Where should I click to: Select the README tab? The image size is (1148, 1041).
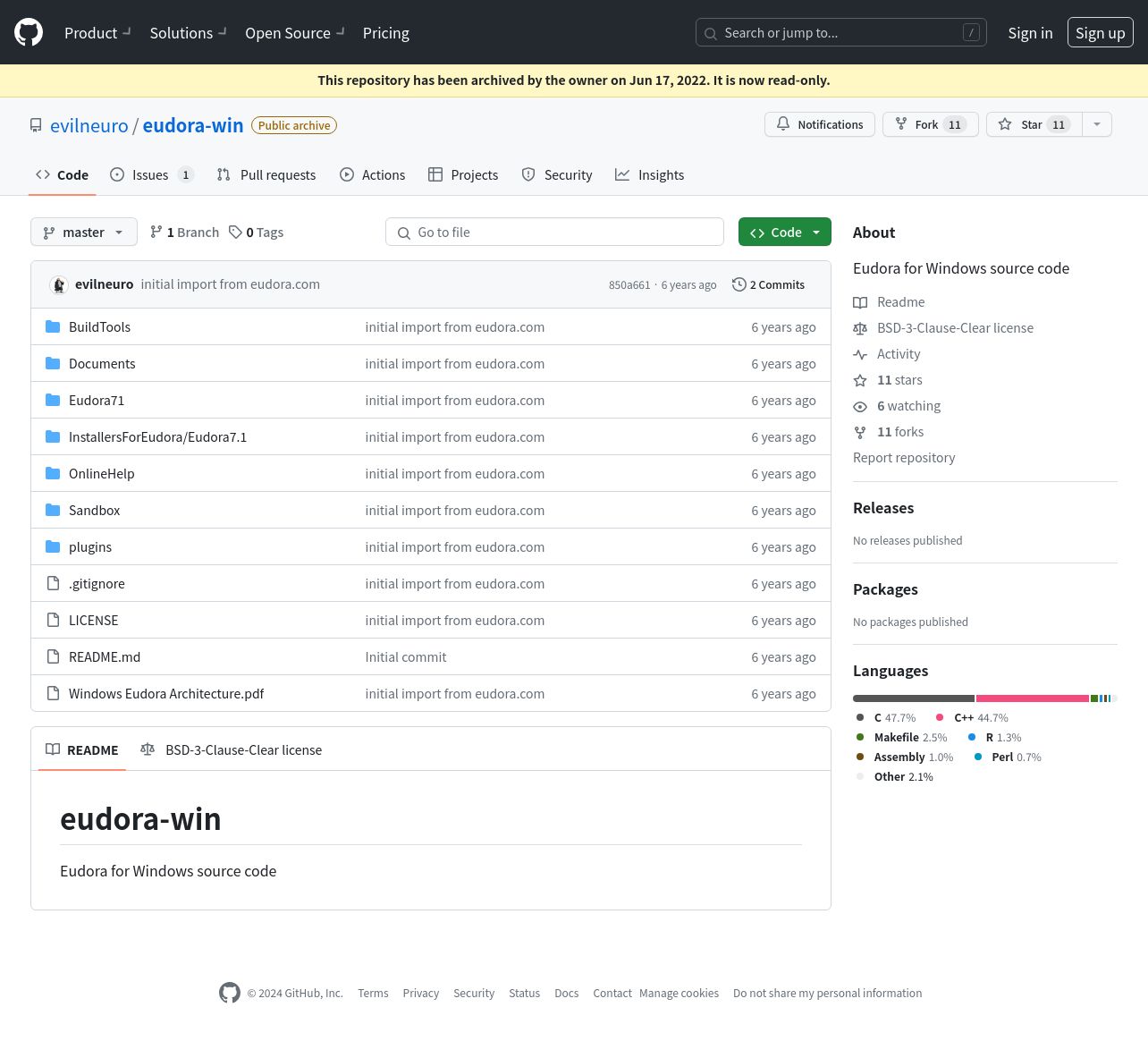82,749
